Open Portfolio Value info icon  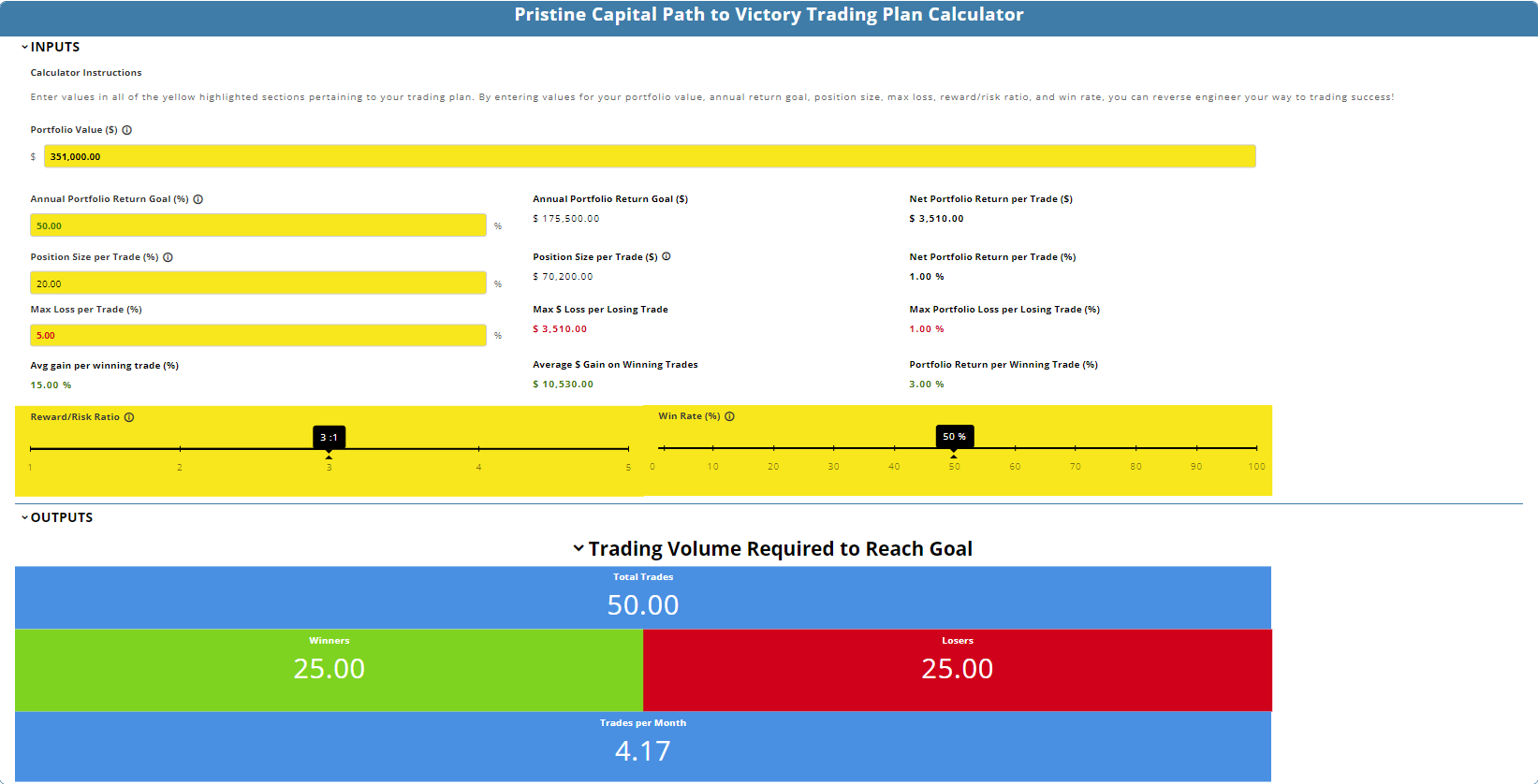127,130
